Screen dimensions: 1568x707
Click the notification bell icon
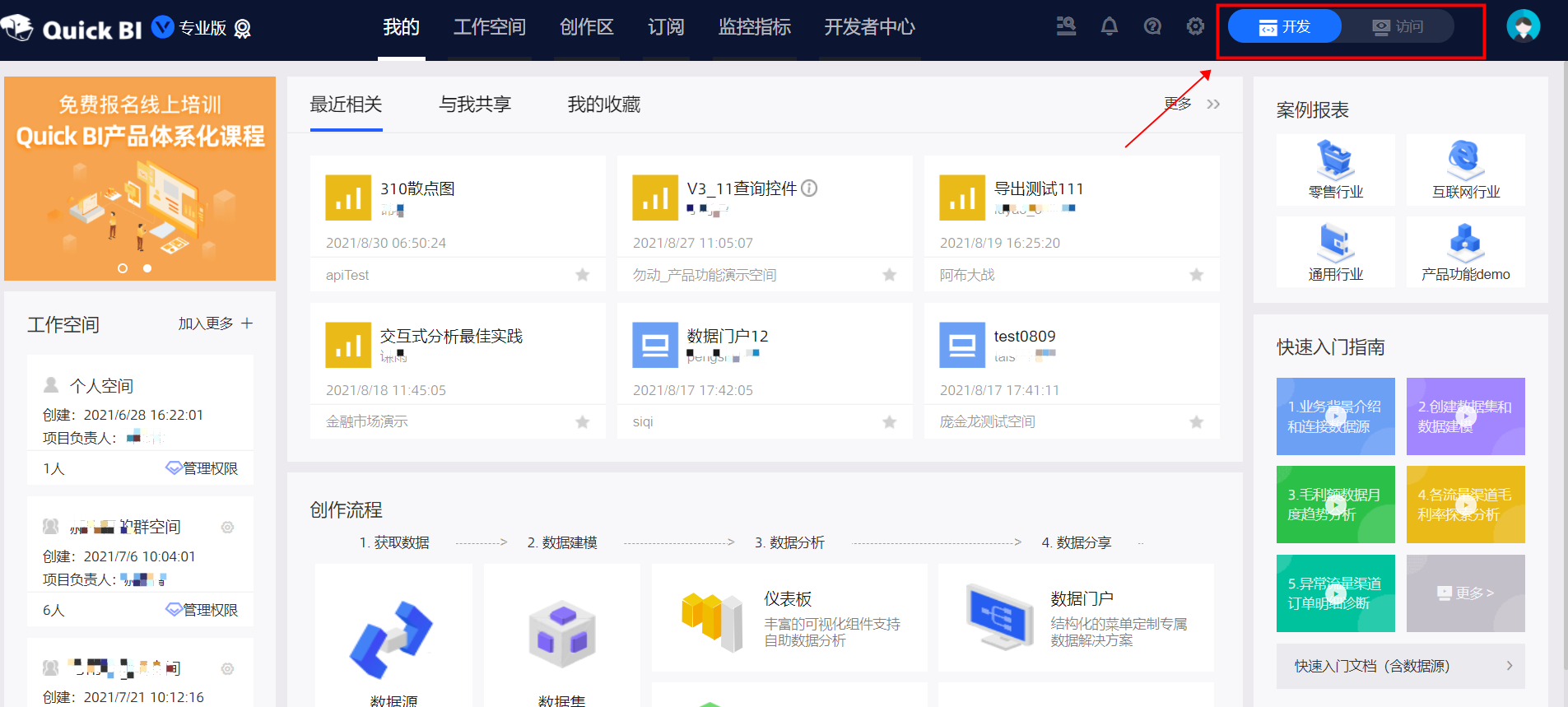click(x=1109, y=27)
